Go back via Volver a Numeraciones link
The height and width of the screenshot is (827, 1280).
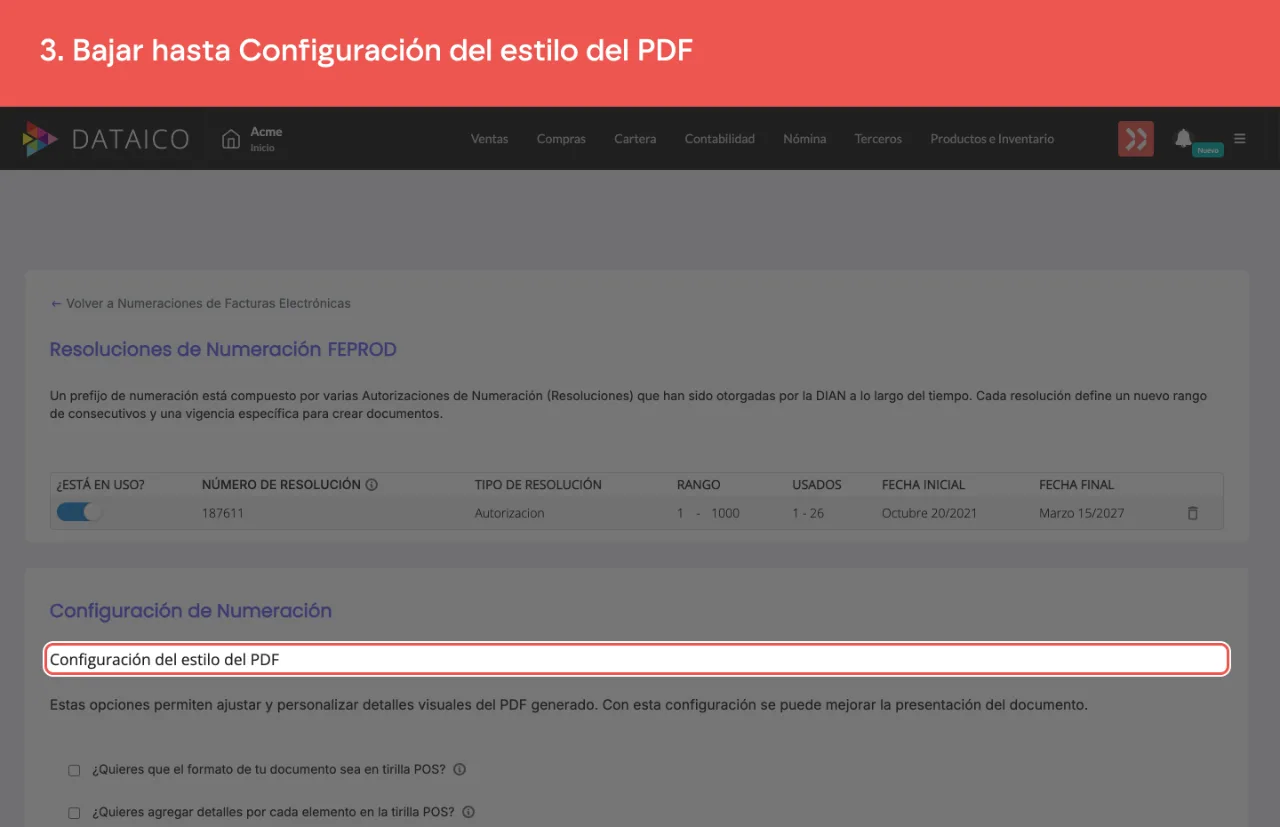point(200,303)
